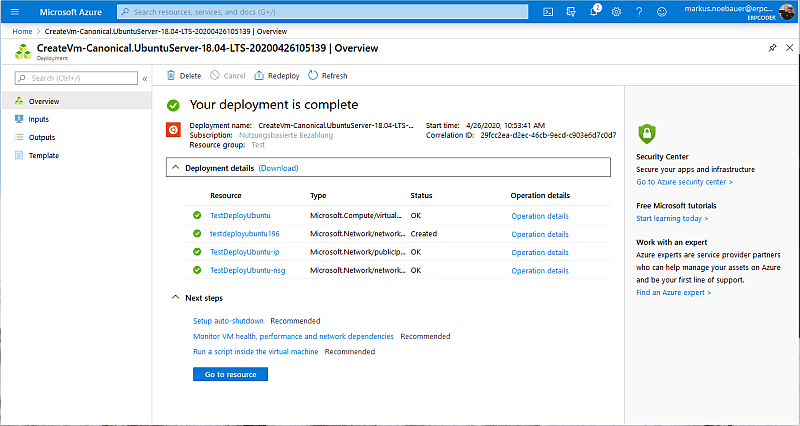Click the Nutzungsbasierte Bezahlung subscription link

[286, 135]
